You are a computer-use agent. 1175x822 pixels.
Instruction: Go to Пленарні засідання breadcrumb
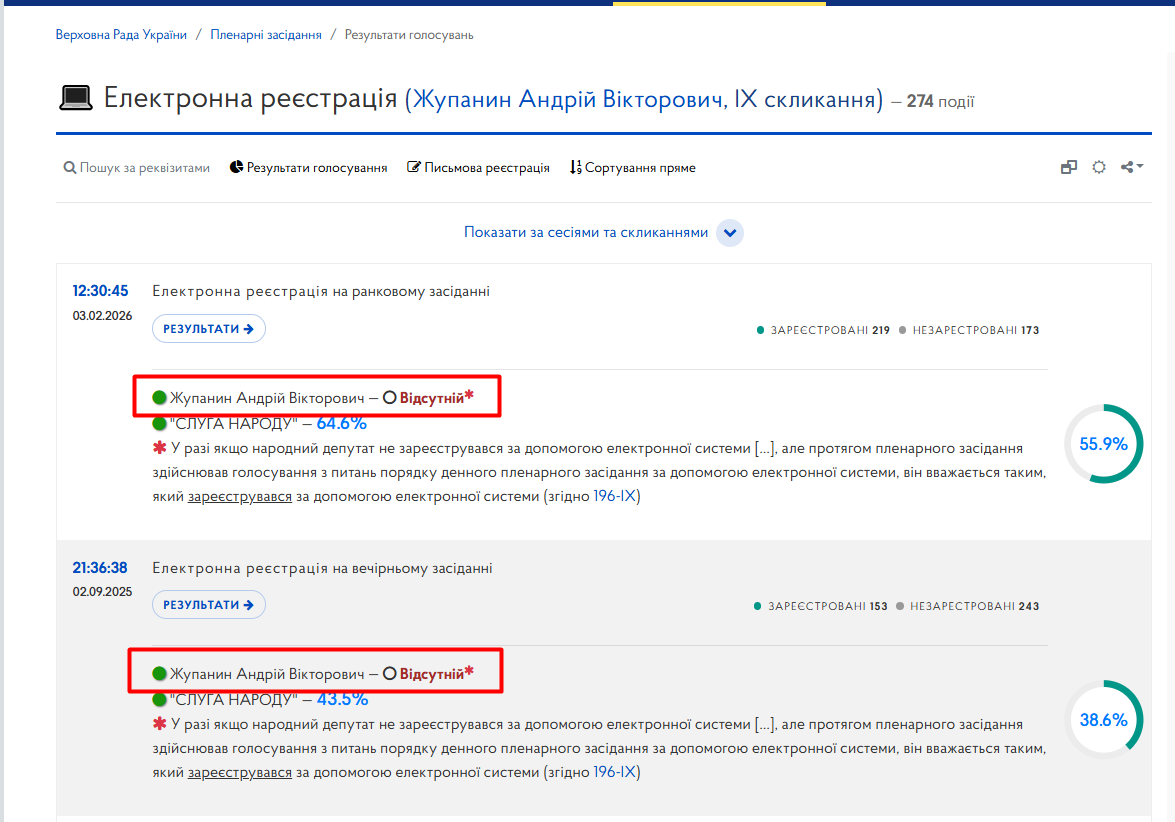[266, 34]
